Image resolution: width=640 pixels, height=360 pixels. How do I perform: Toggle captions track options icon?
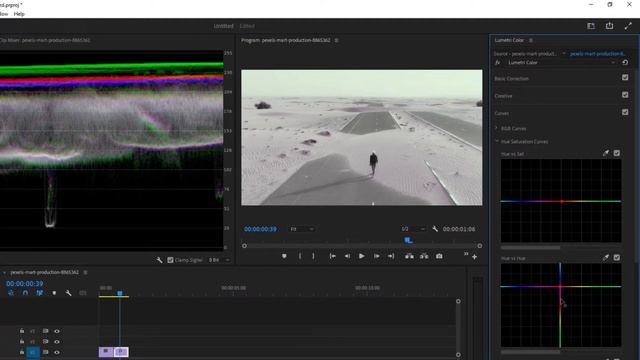(83, 293)
